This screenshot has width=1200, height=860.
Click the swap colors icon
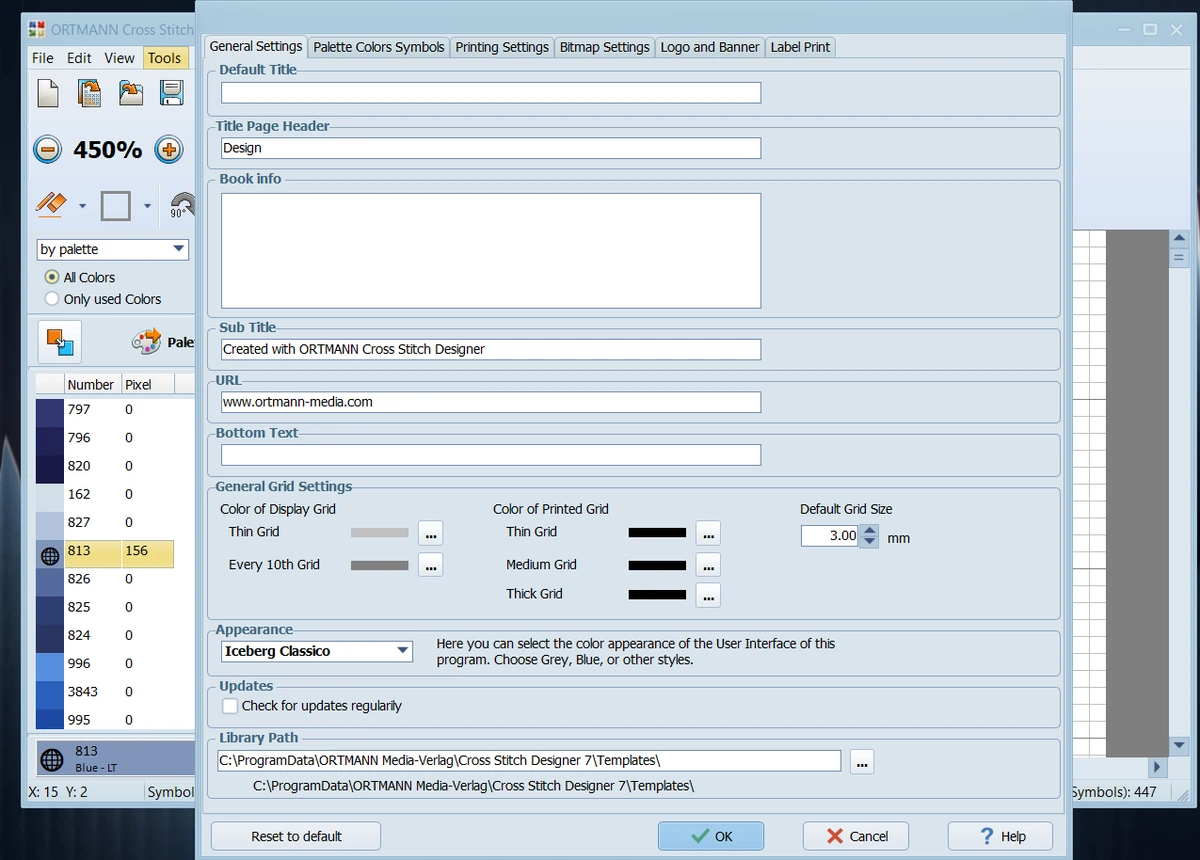coord(59,342)
